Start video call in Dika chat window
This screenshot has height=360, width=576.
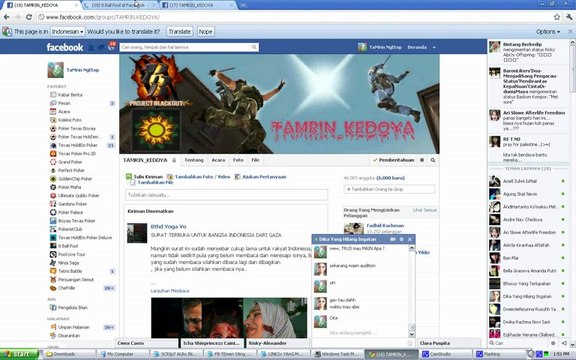(x=392, y=239)
